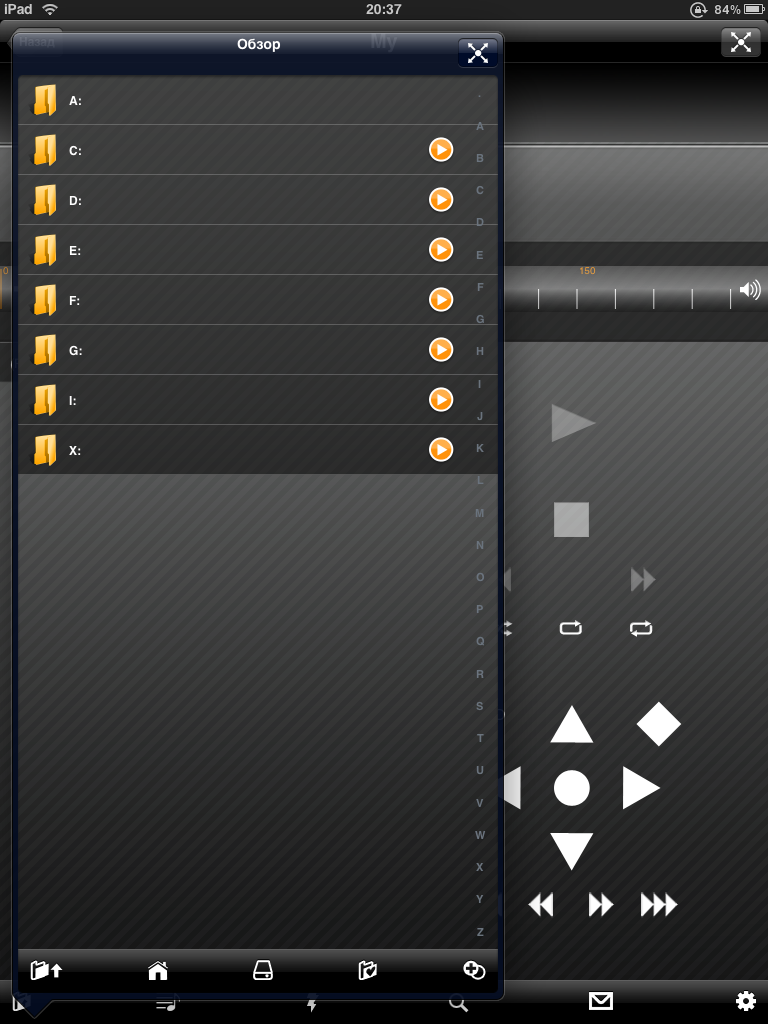The width and height of the screenshot is (768, 1024).
Task: Tap the add-plus circles icon in browser toolbar
Action: point(473,970)
